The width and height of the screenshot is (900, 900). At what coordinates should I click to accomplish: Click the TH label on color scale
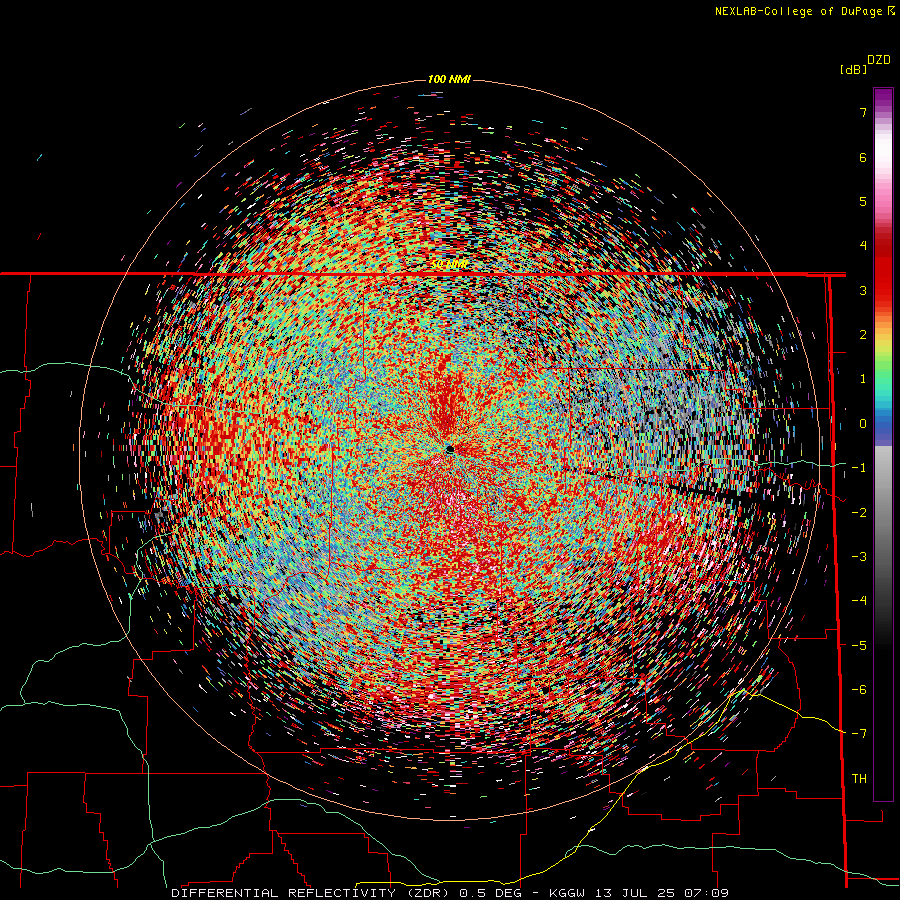859,779
